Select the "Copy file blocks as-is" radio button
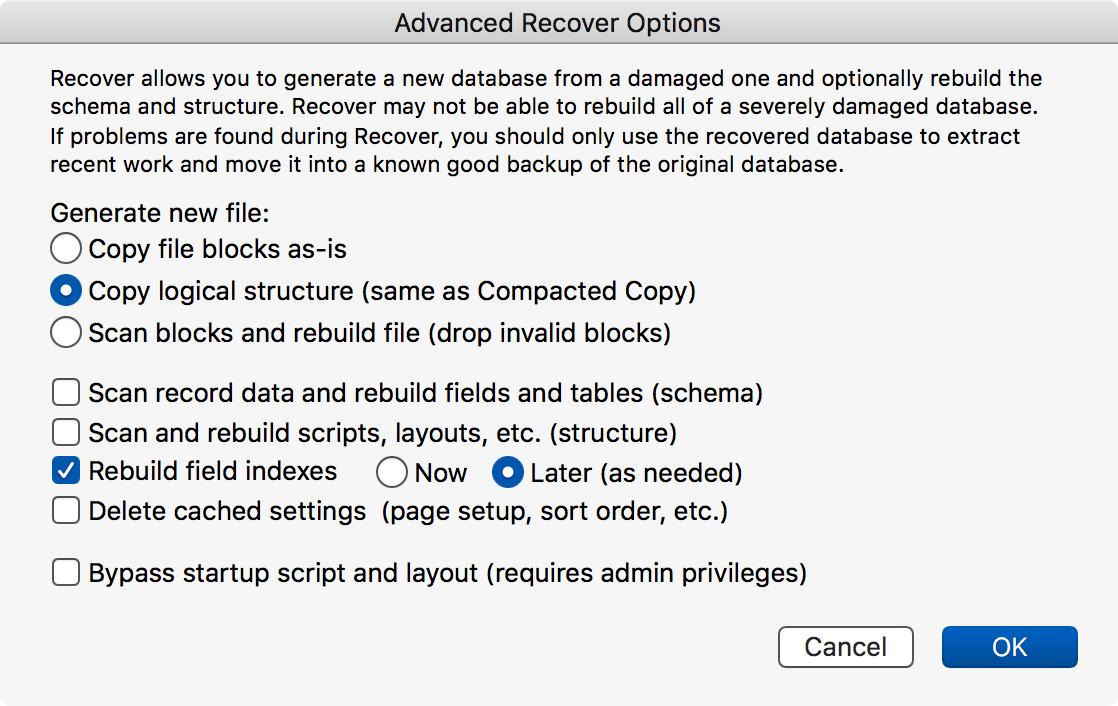 [66, 248]
